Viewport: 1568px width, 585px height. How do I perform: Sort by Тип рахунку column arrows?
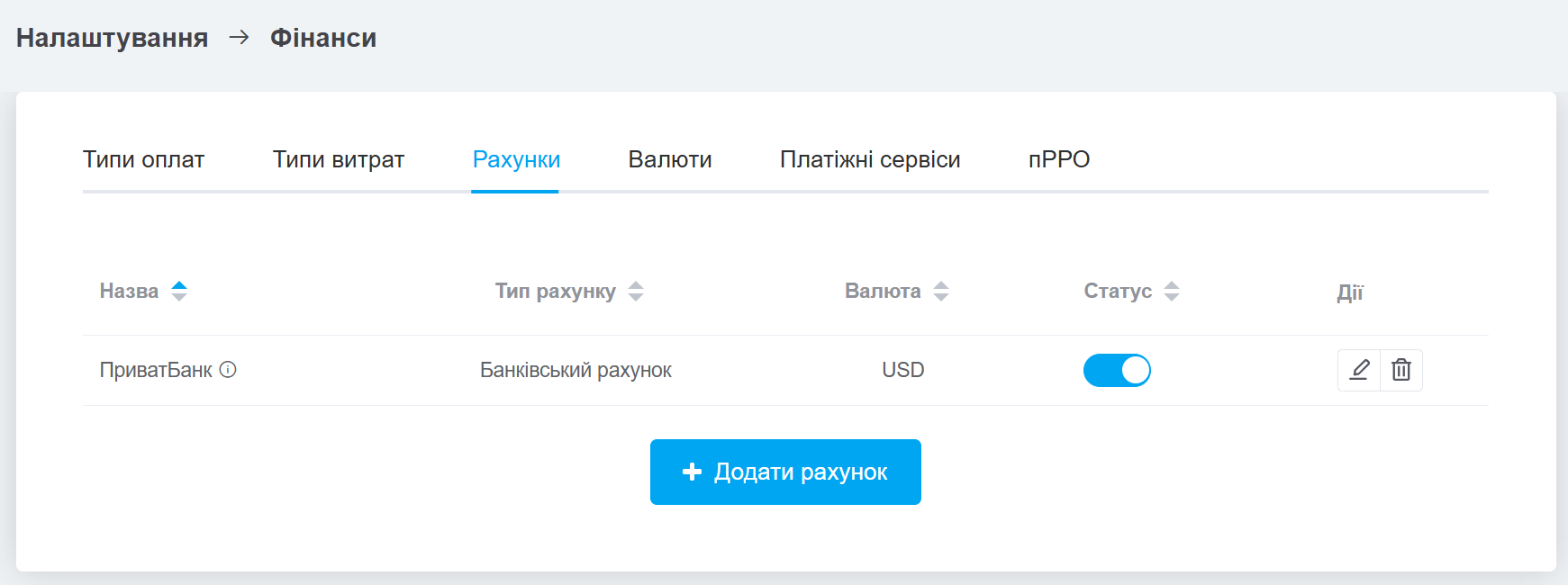(x=636, y=291)
